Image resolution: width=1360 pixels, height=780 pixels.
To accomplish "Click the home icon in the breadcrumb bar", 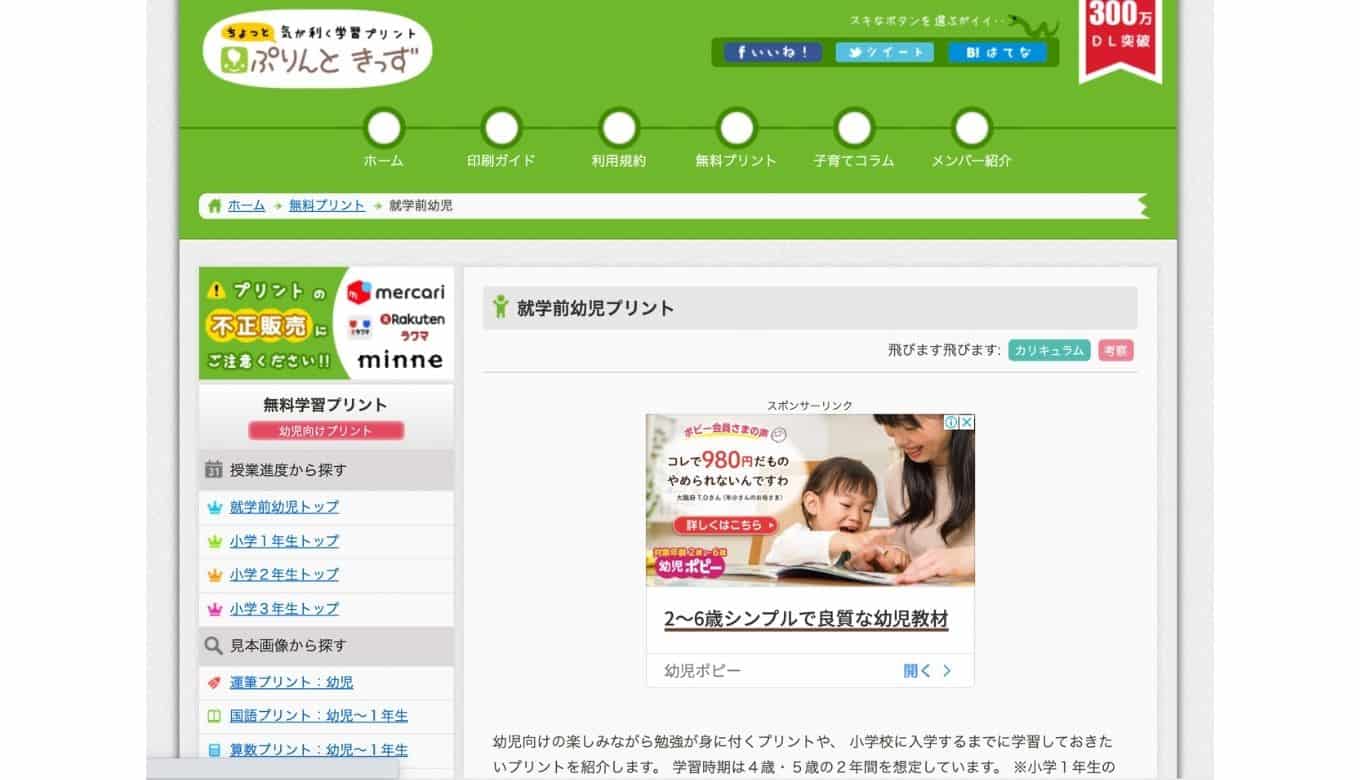I will tap(215, 205).
